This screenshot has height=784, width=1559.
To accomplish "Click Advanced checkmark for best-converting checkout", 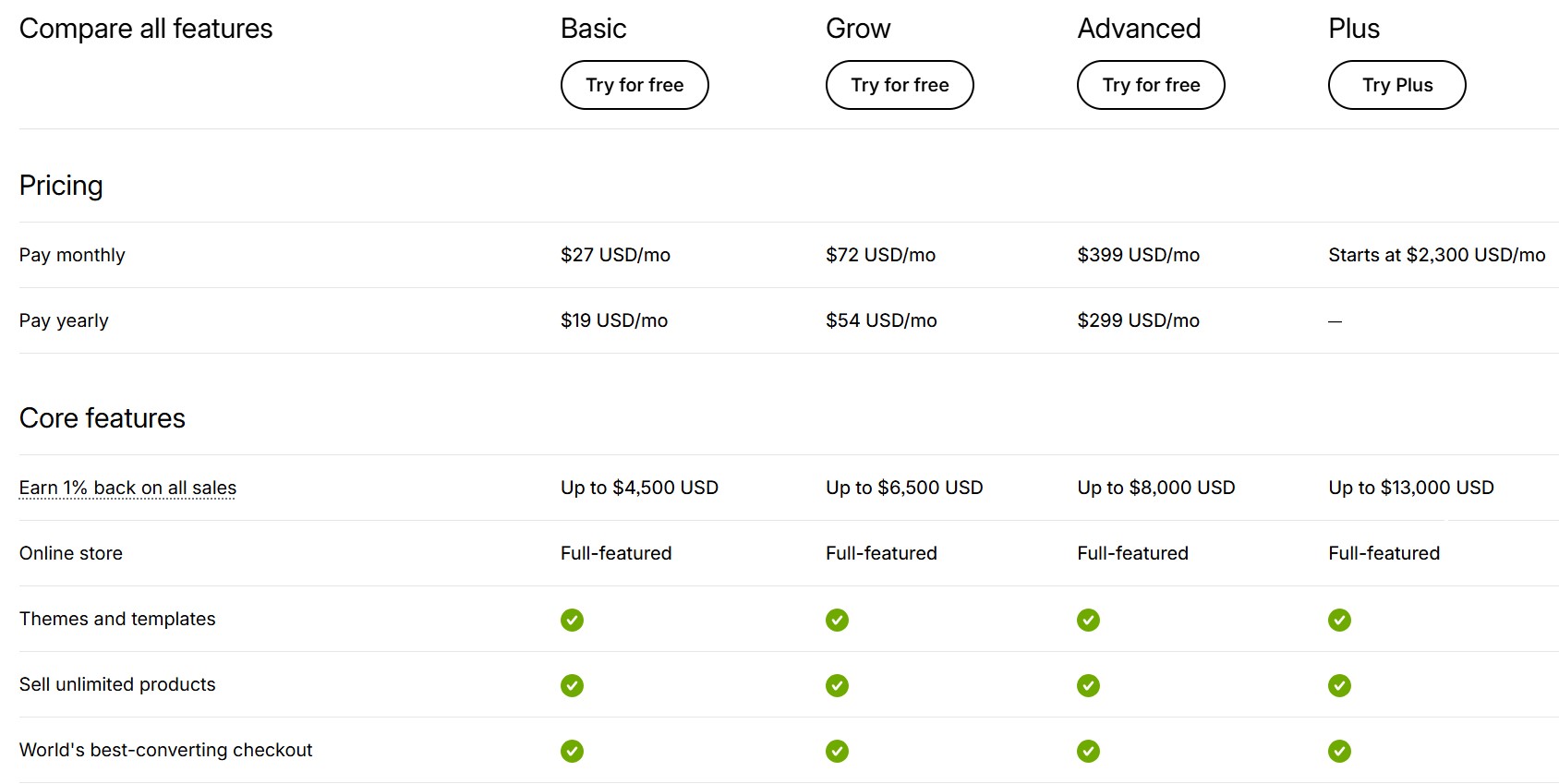I will click(x=1088, y=751).
